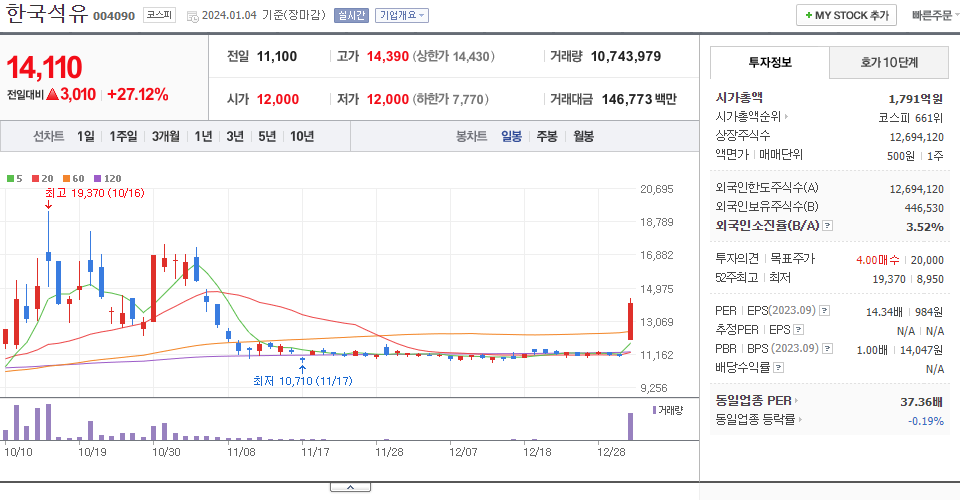960x500 pixels.
Task: Select the 3개월 line chart period
Action: click(x=166, y=136)
